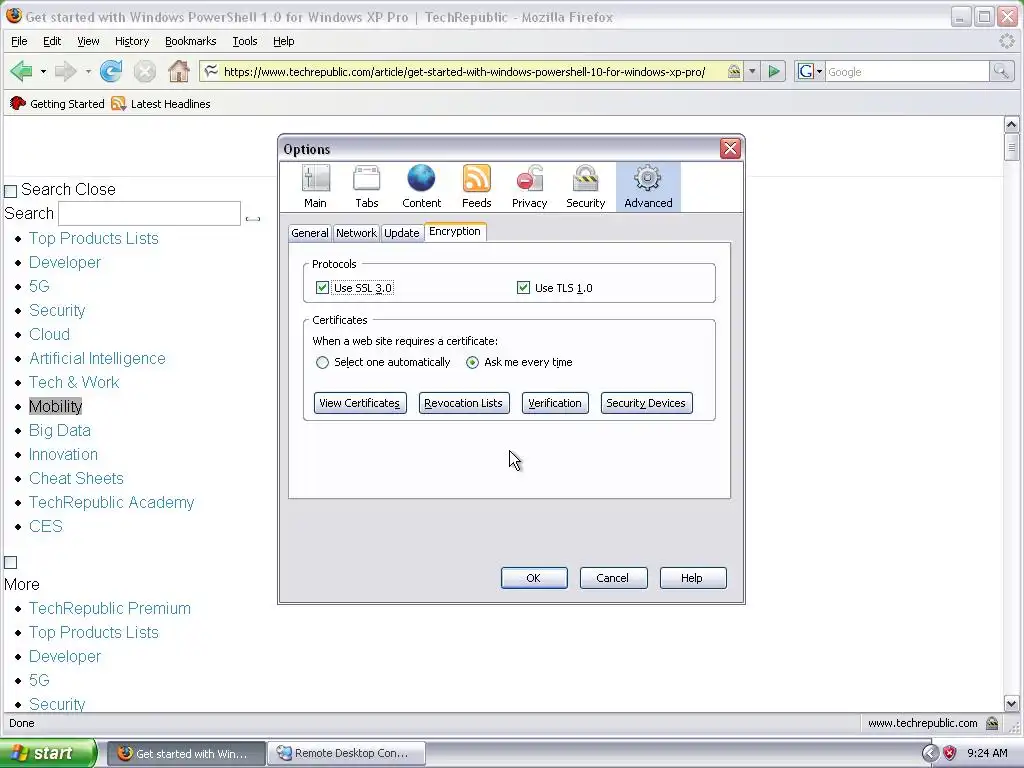The height and width of the screenshot is (768, 1024).
Task: Open the View menu
Action: tap(88, 41)
